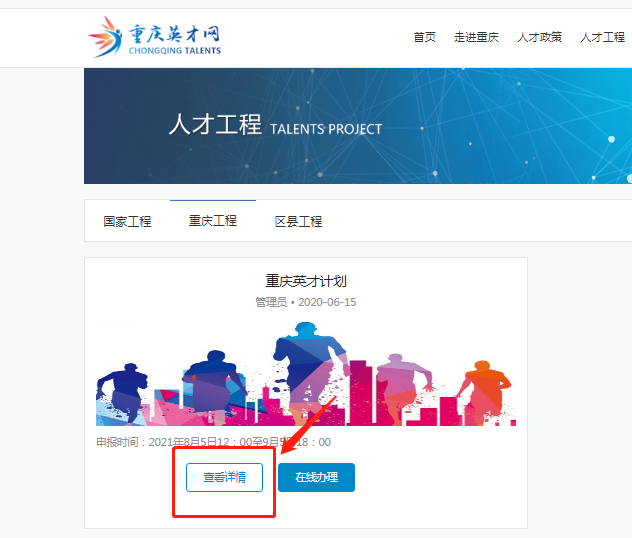Switch to the 国家工程 tab
The height and width of the screenshot is (538, 632).
pos(127,221)
